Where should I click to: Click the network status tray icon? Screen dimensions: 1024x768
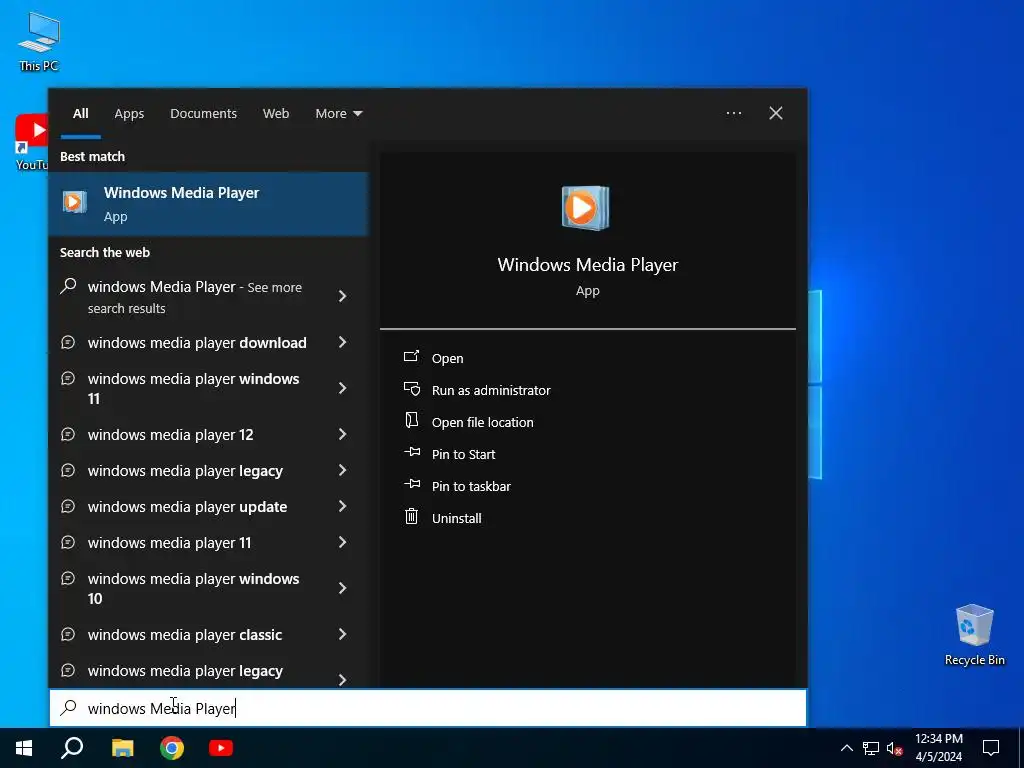(871, 748)
